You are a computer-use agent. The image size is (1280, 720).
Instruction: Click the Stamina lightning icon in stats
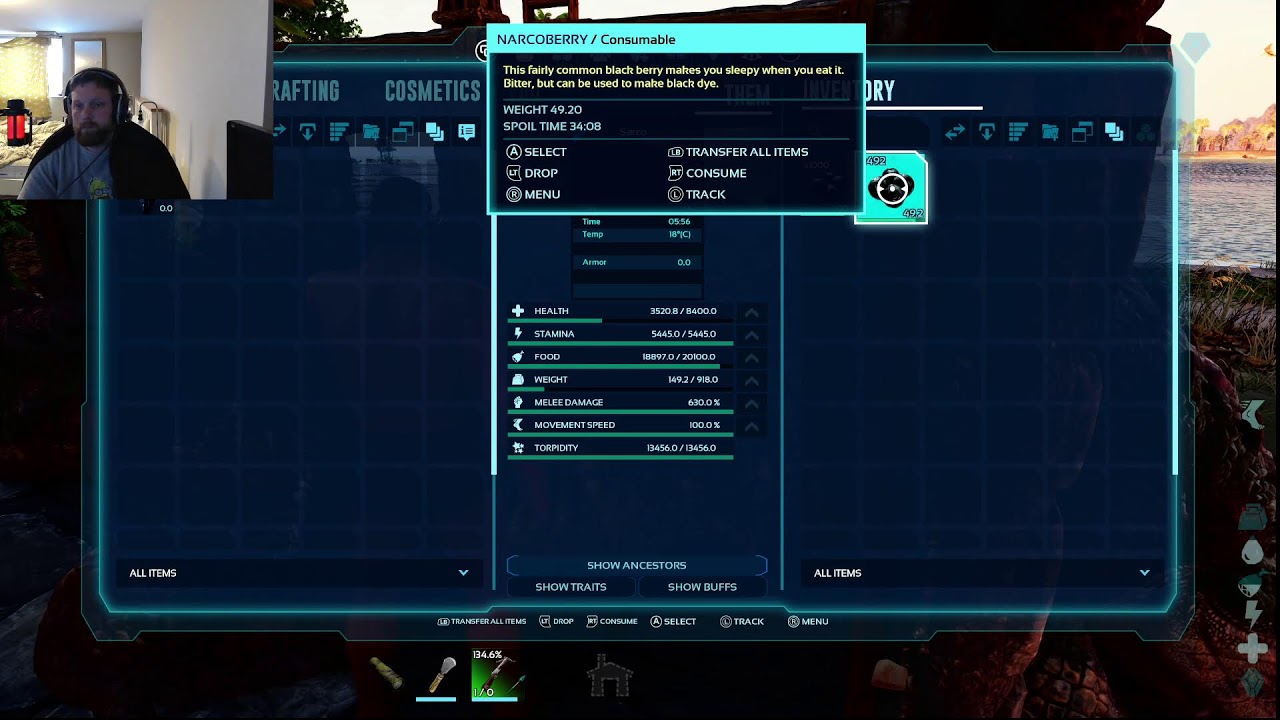(518, 334)
